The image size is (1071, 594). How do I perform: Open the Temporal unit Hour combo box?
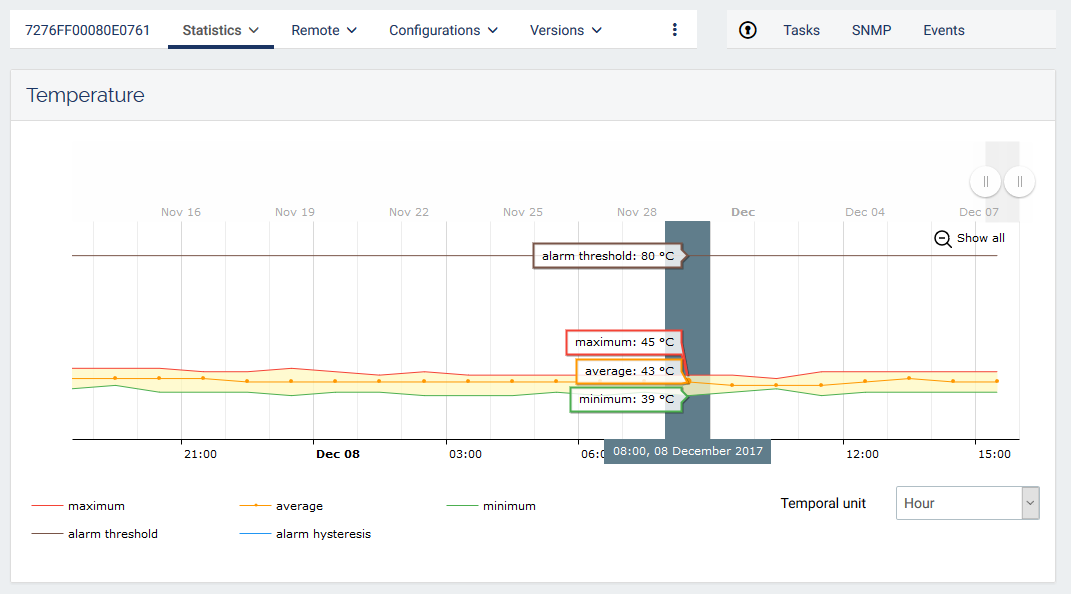click(x=967, y=503)
